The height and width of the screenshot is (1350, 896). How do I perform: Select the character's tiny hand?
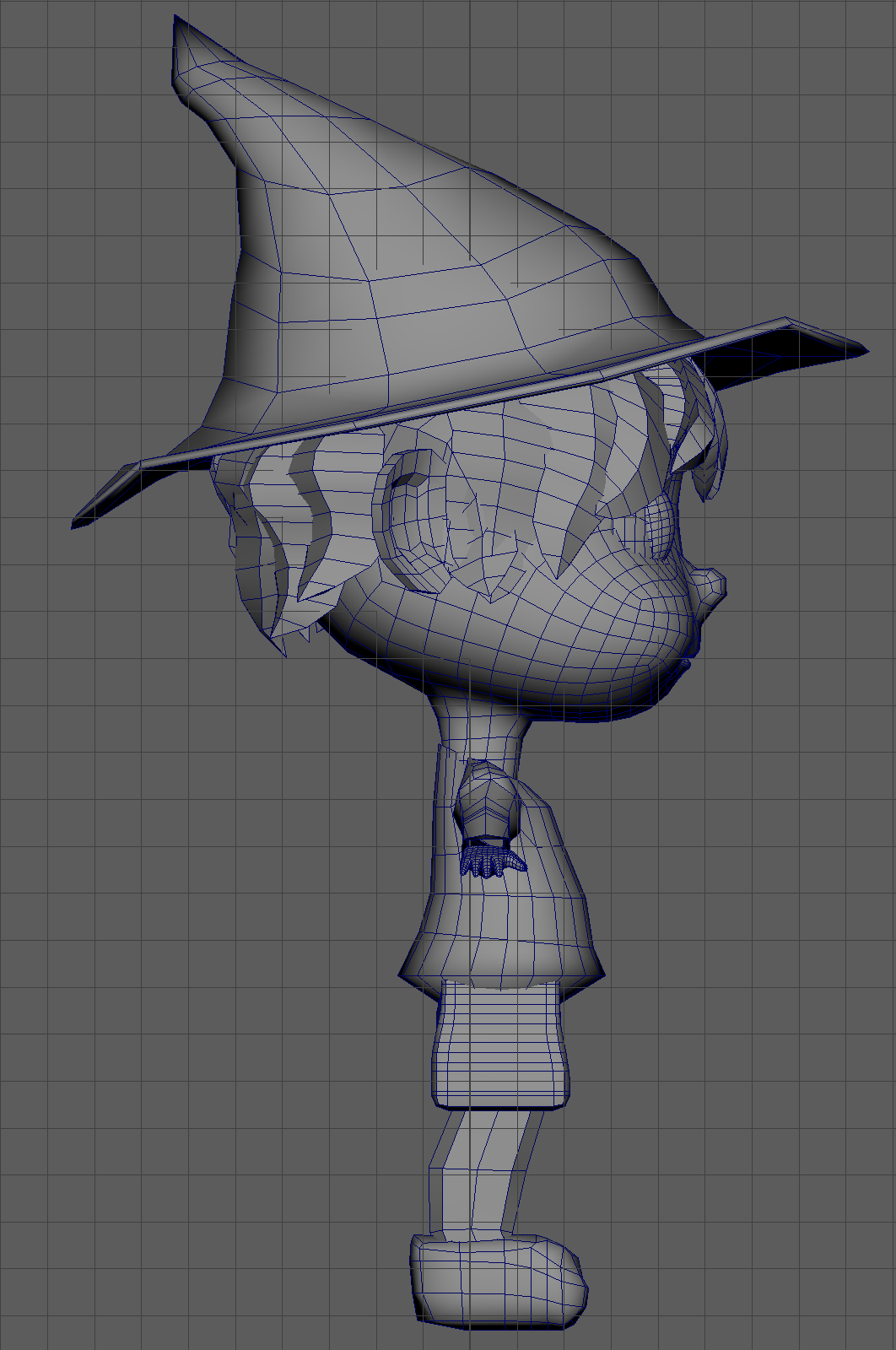(x=493, y=861)
